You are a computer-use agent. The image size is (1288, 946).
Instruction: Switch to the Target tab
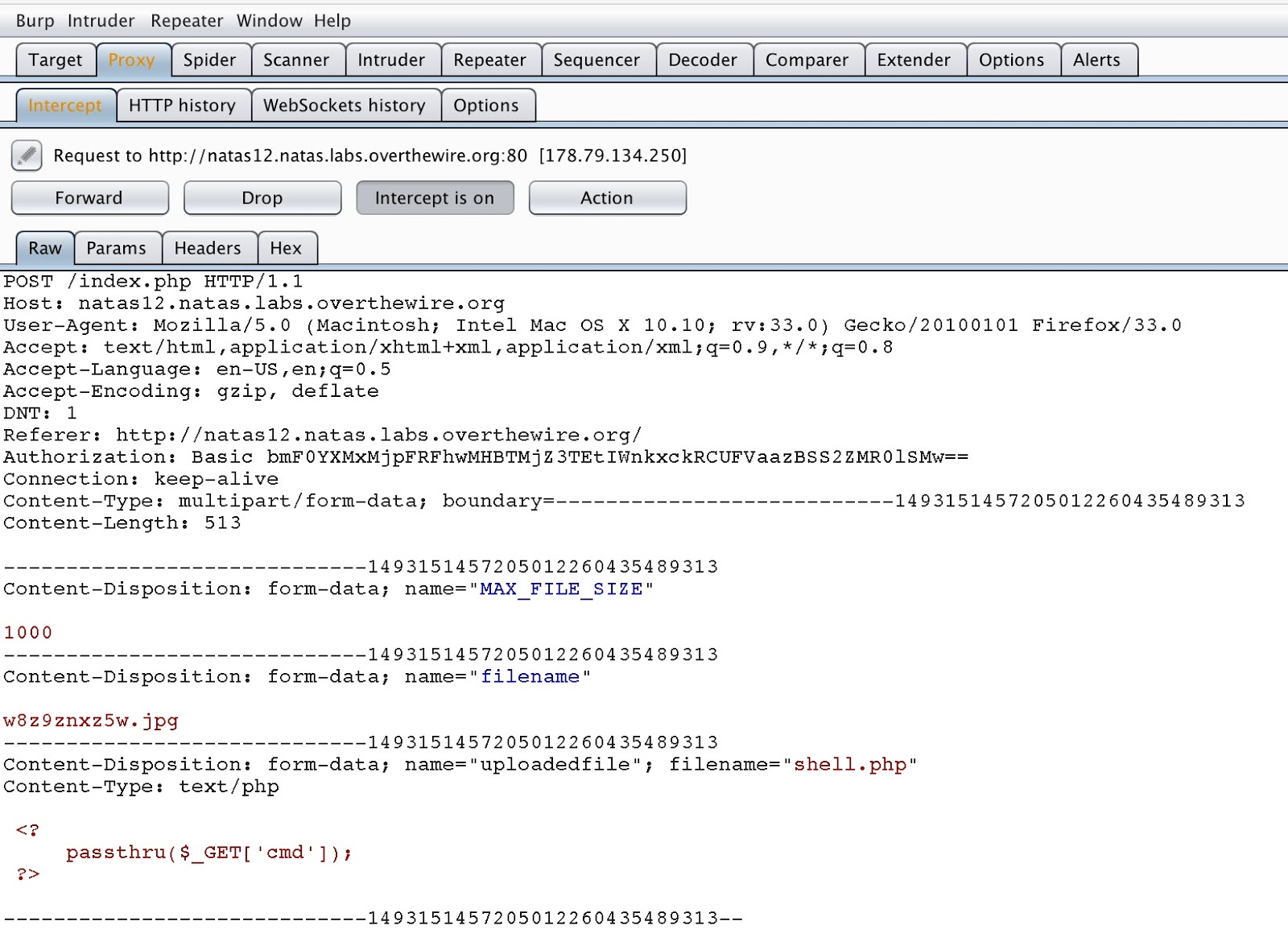[56, 60]
